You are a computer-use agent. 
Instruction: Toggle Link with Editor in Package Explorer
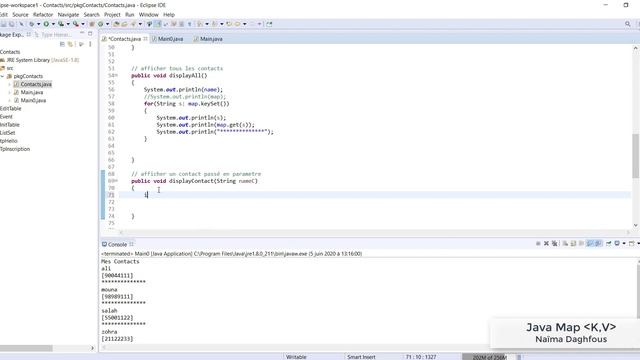pyautogui.click(x=71, y=44)
